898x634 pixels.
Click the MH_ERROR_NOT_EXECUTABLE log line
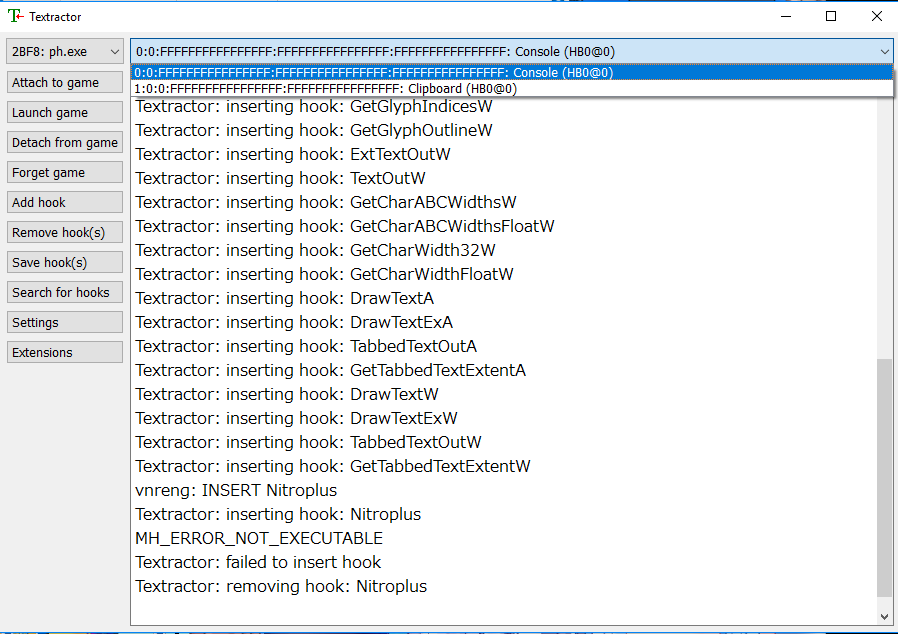click(x=260, y=538)
